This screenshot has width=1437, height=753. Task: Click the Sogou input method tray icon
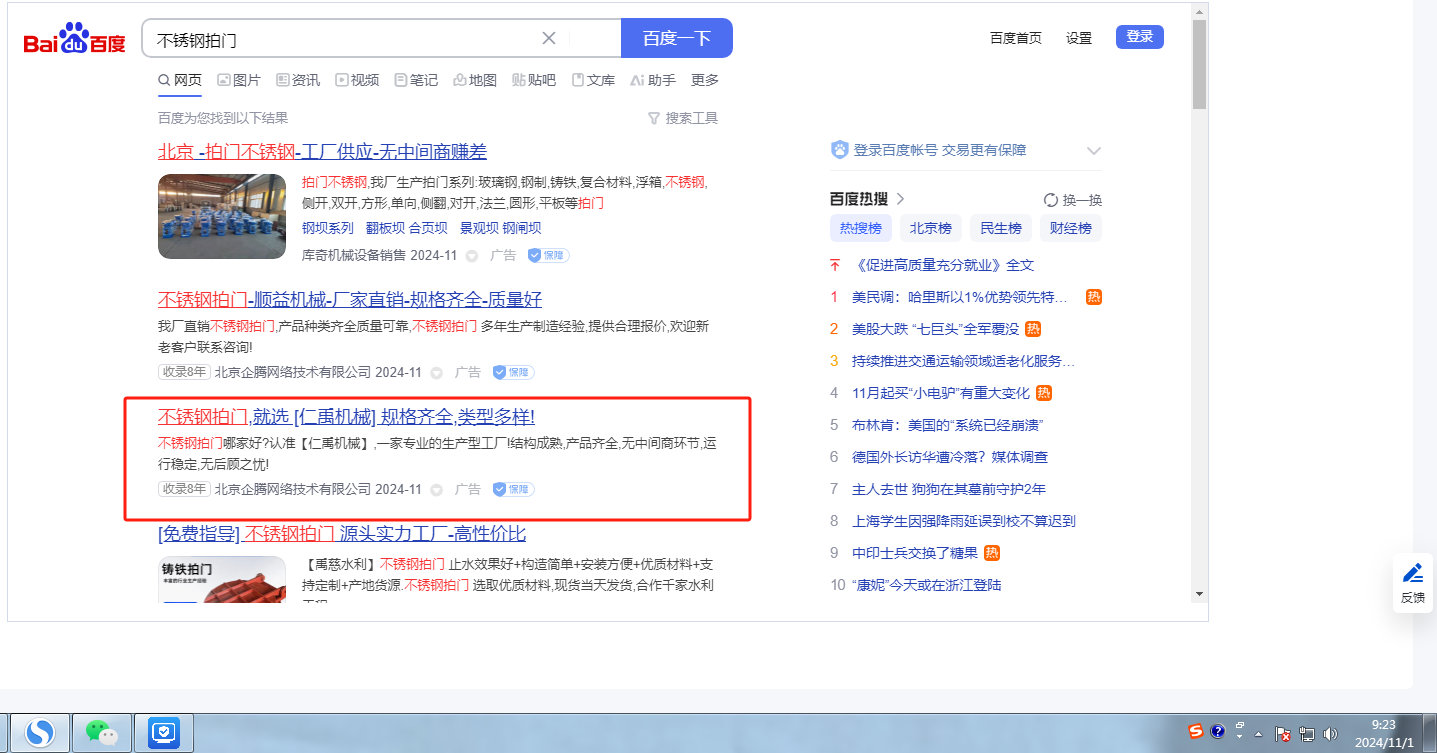(x=1196, y=732)
